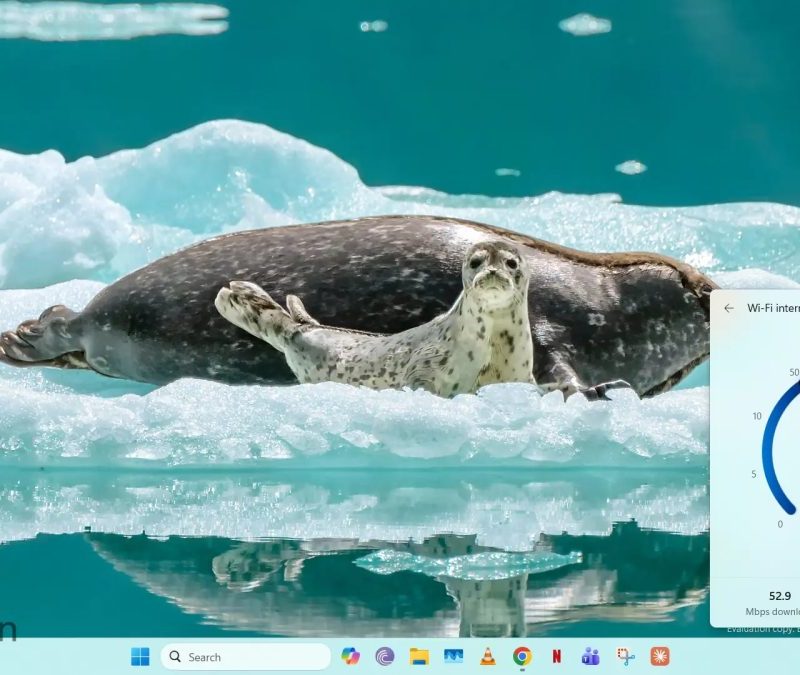Click the Wi-Fi internet panel title
This screenshot has height=675, width=800.
(x=773, y=308)
